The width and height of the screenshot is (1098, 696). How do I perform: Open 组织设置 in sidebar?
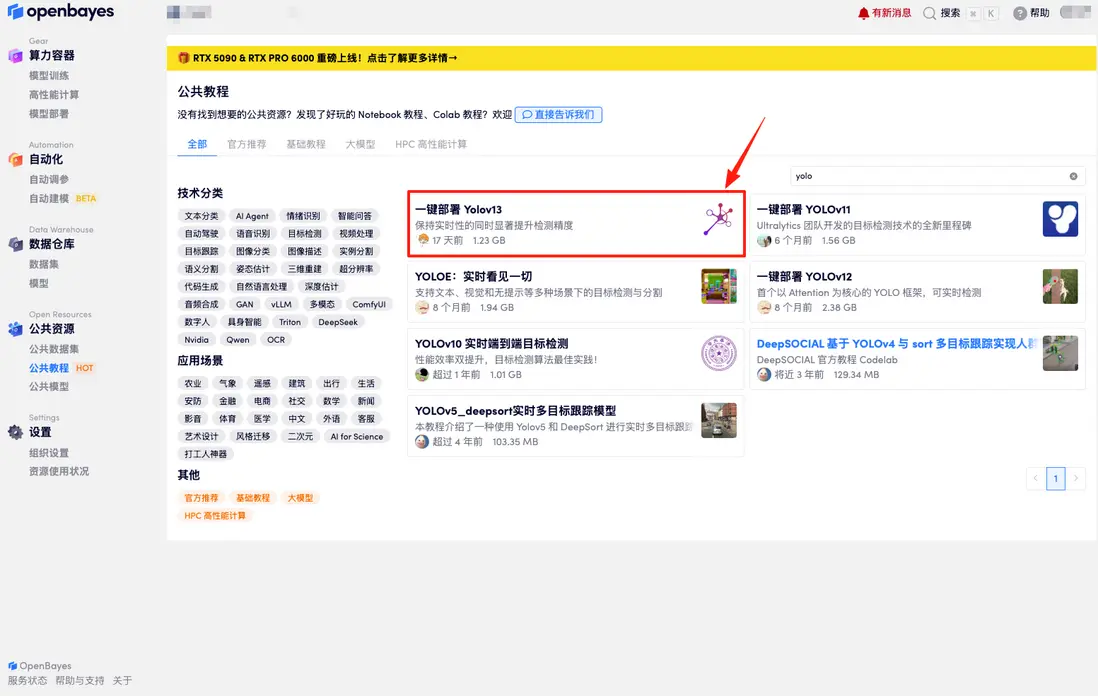(49, 453)
